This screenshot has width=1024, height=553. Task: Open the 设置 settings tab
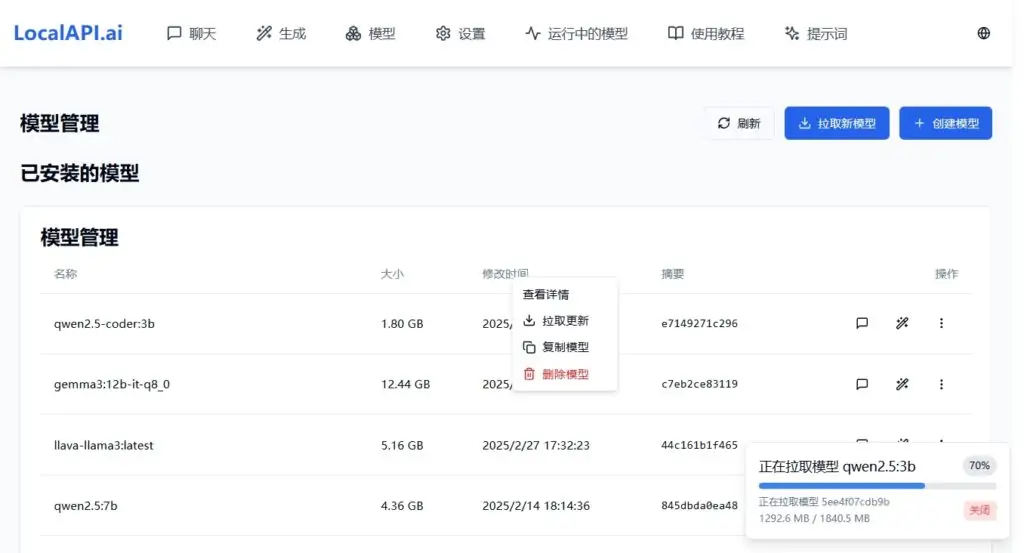[x=460, y=33]
